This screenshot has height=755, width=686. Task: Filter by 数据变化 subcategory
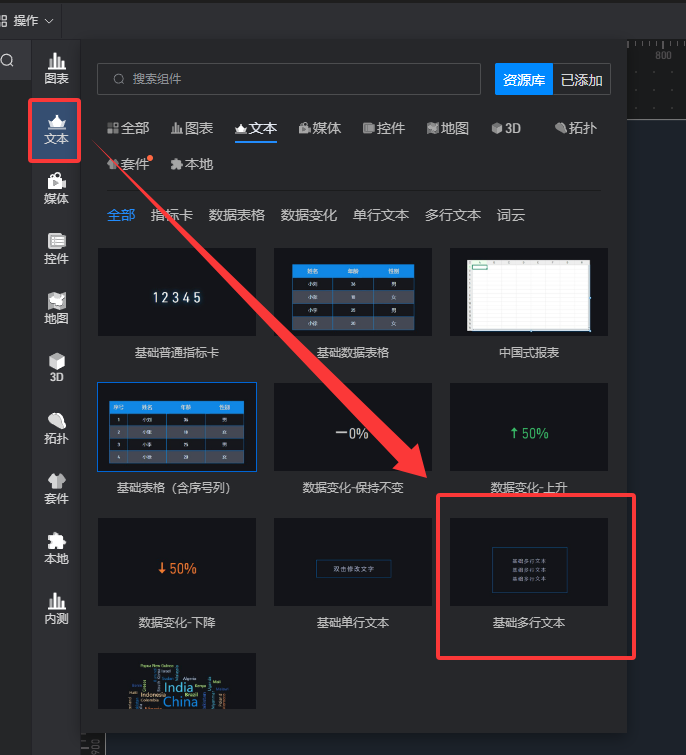point(309,215)
